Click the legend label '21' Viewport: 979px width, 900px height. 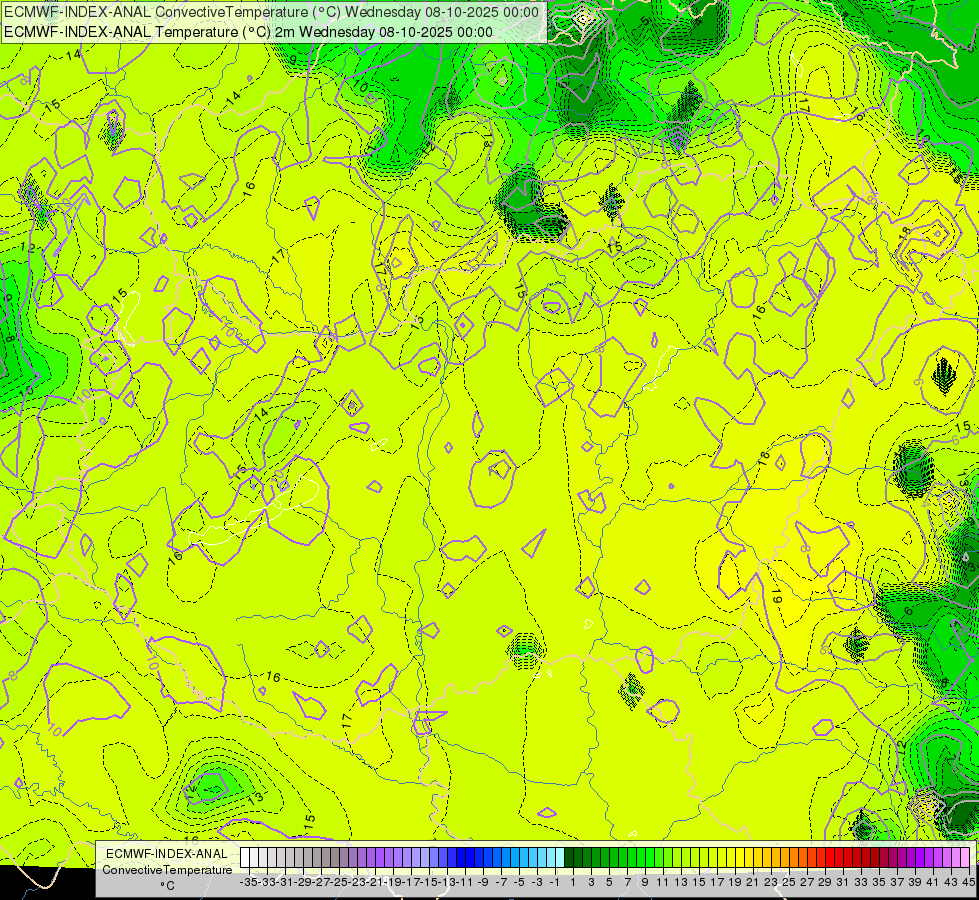[752, 882]
